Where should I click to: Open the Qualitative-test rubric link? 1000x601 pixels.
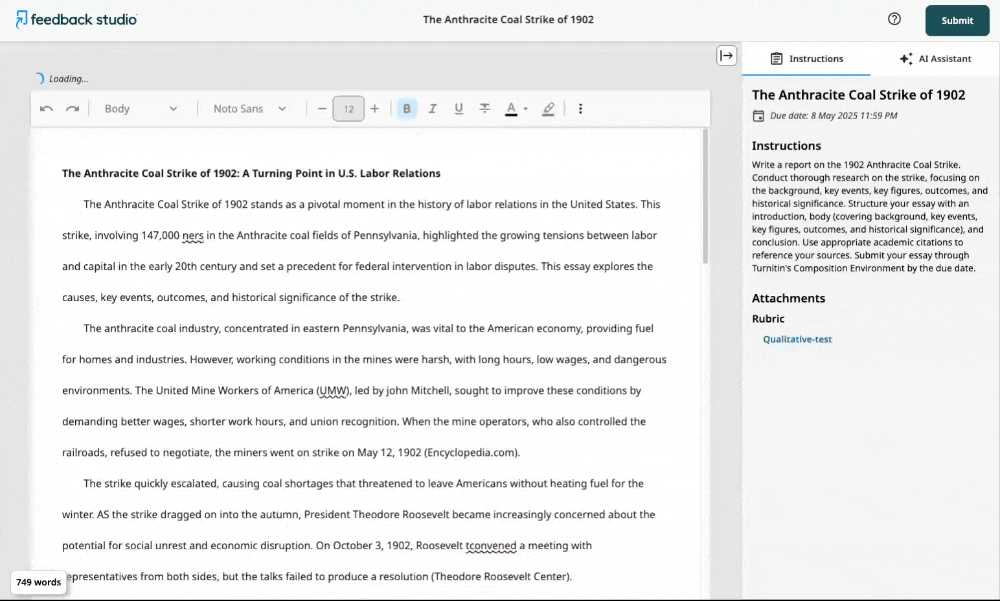797,339
